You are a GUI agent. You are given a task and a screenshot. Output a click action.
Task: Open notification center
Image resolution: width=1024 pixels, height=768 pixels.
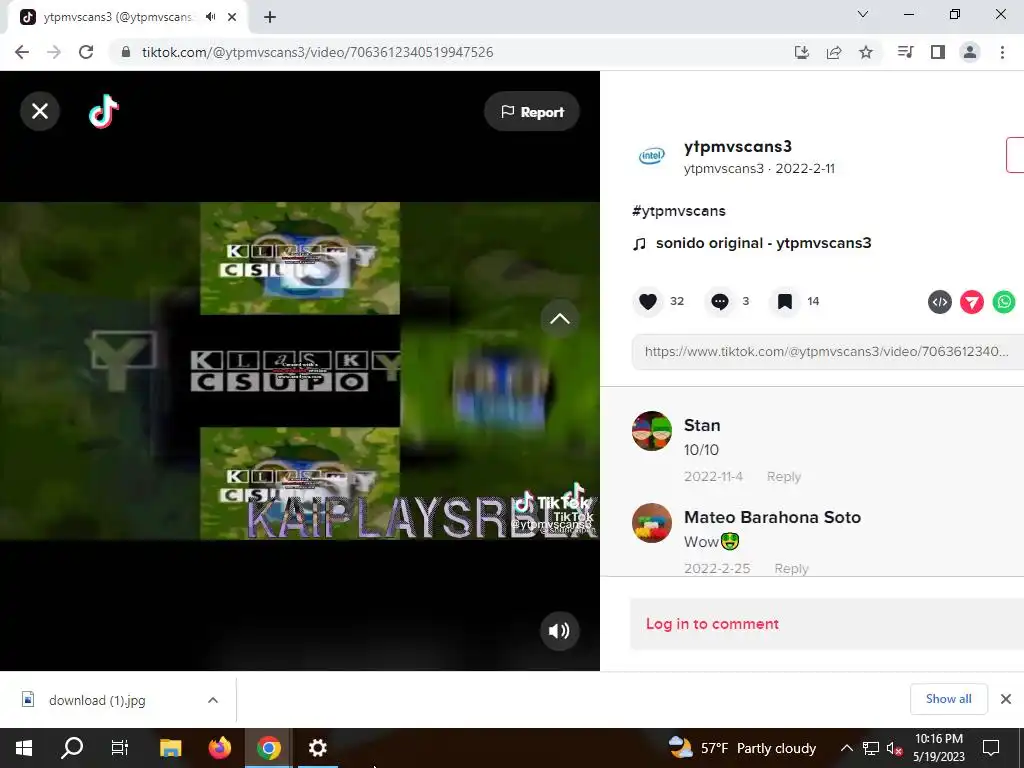[991, 748]
